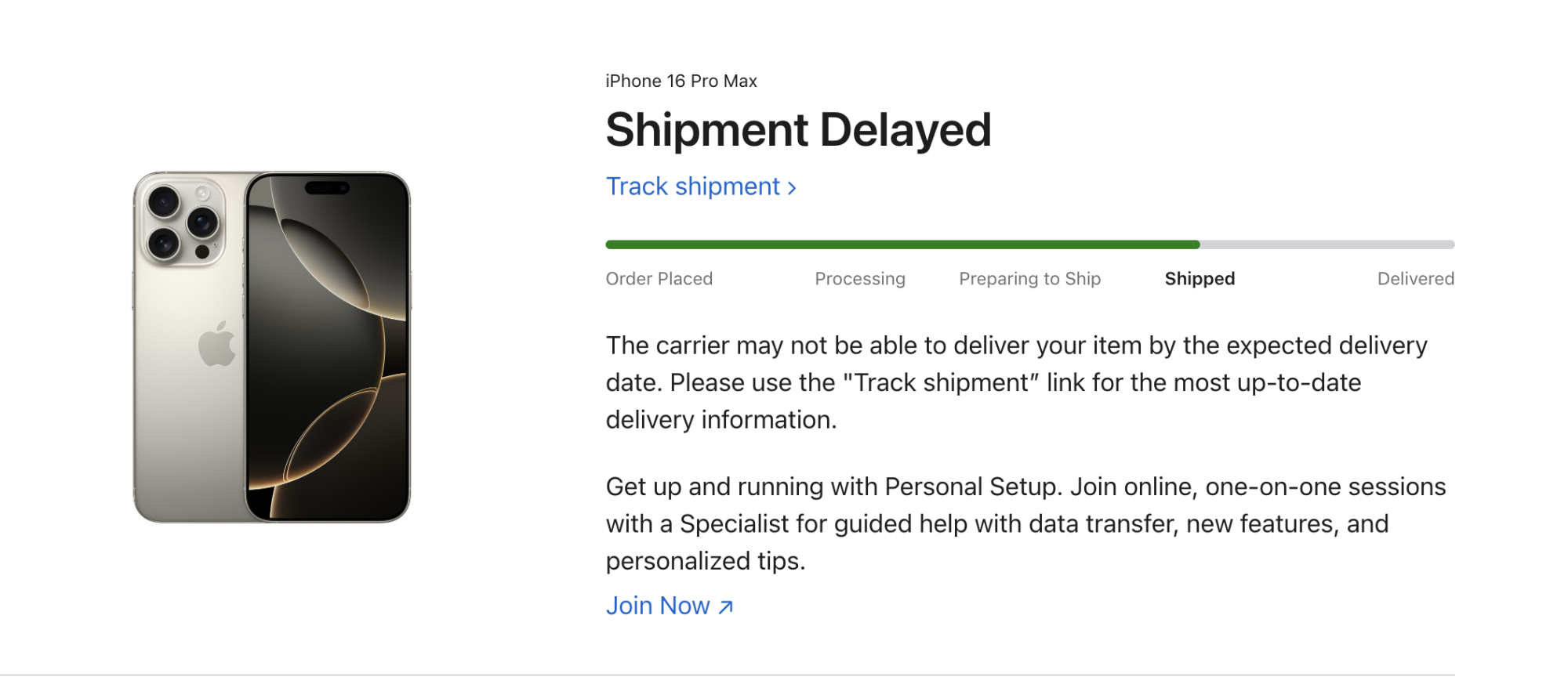Select the Order Placed step label
This screenshot has width=1568, height=684.
click(x=659, y=279)
